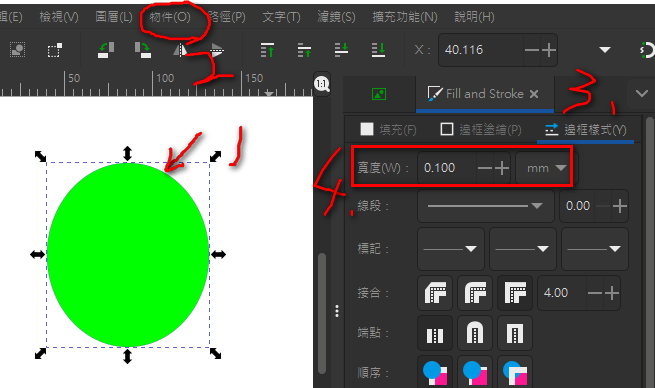655x388 pixels.
Task: Select the miter join style
Action: click(515, 293)
